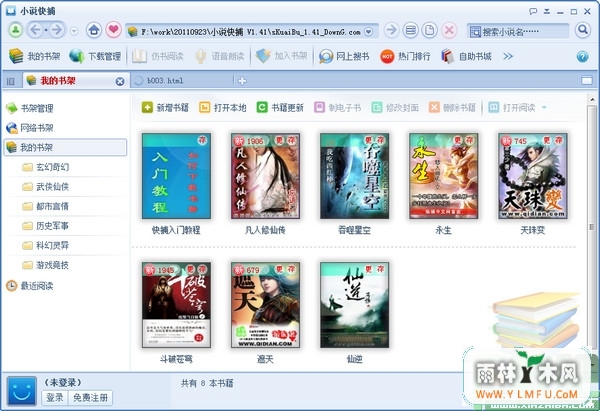Select the 吞噬星空 book cover
Viewport: 600px width, 411px height.
354,176
